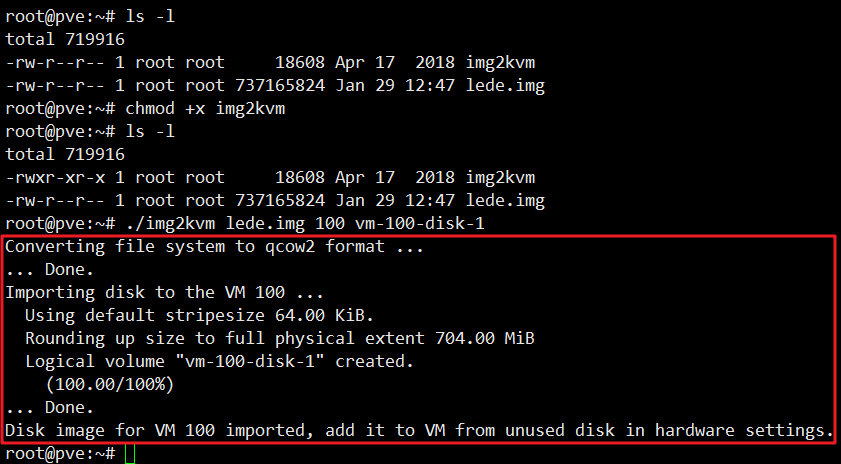This screenshot has width=841, height=464.
Task: Click the first 'total 719916' line
Action: pyautogui.click(x=65, y=39)
